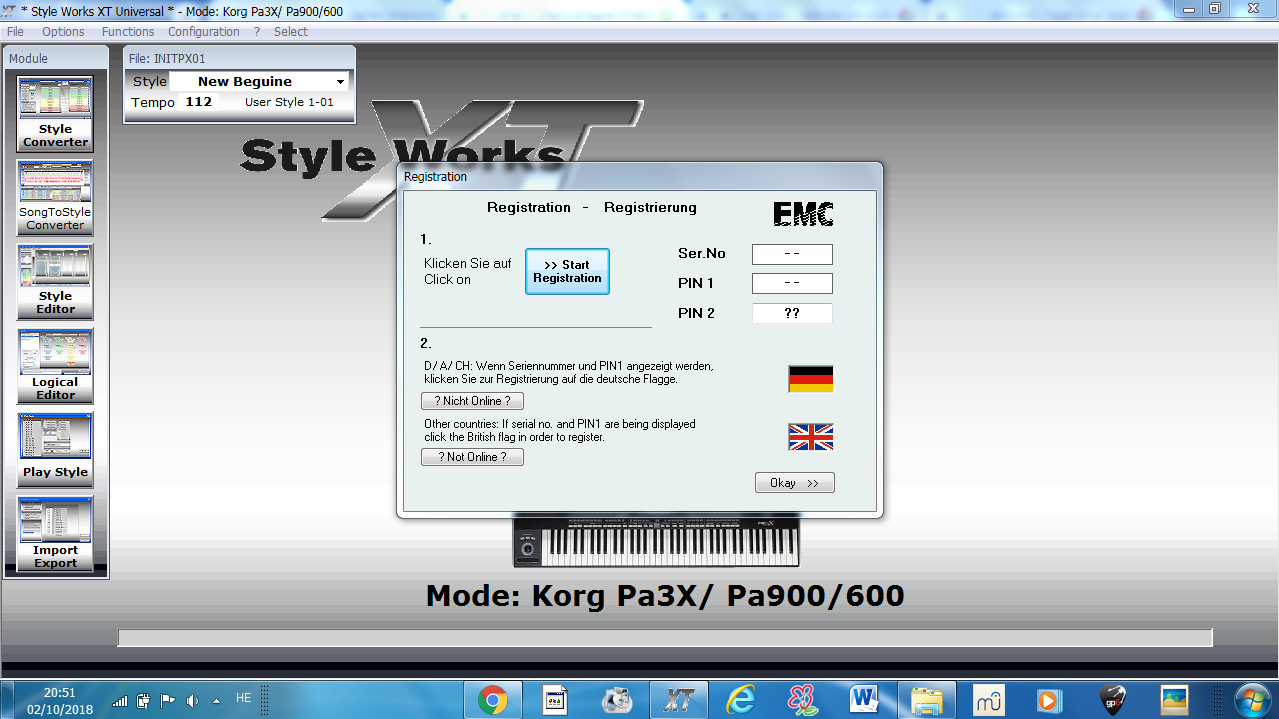1279x719 pixels.
Task: Open the notepad-like app in taskbar
Action: point(554,700)
